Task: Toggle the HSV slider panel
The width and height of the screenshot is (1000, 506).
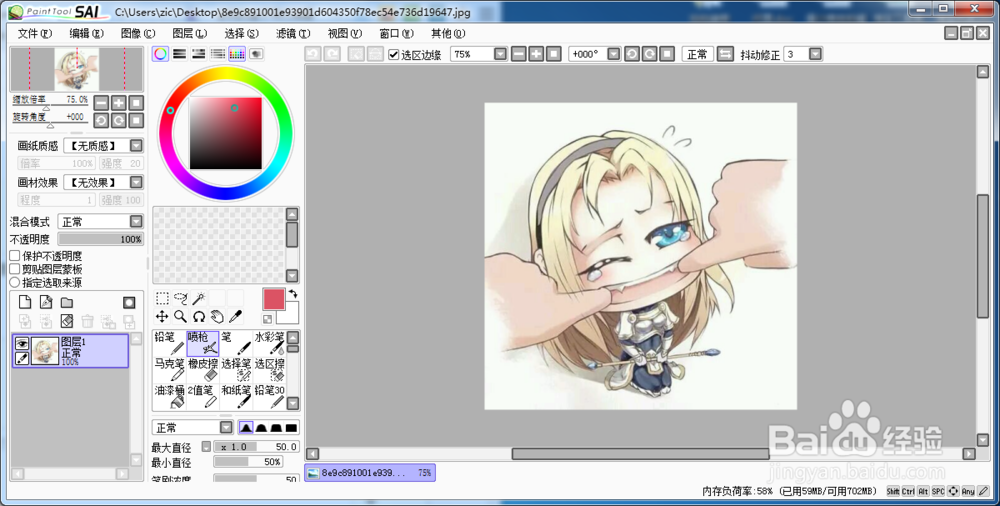Action: (x=198, y=54)
